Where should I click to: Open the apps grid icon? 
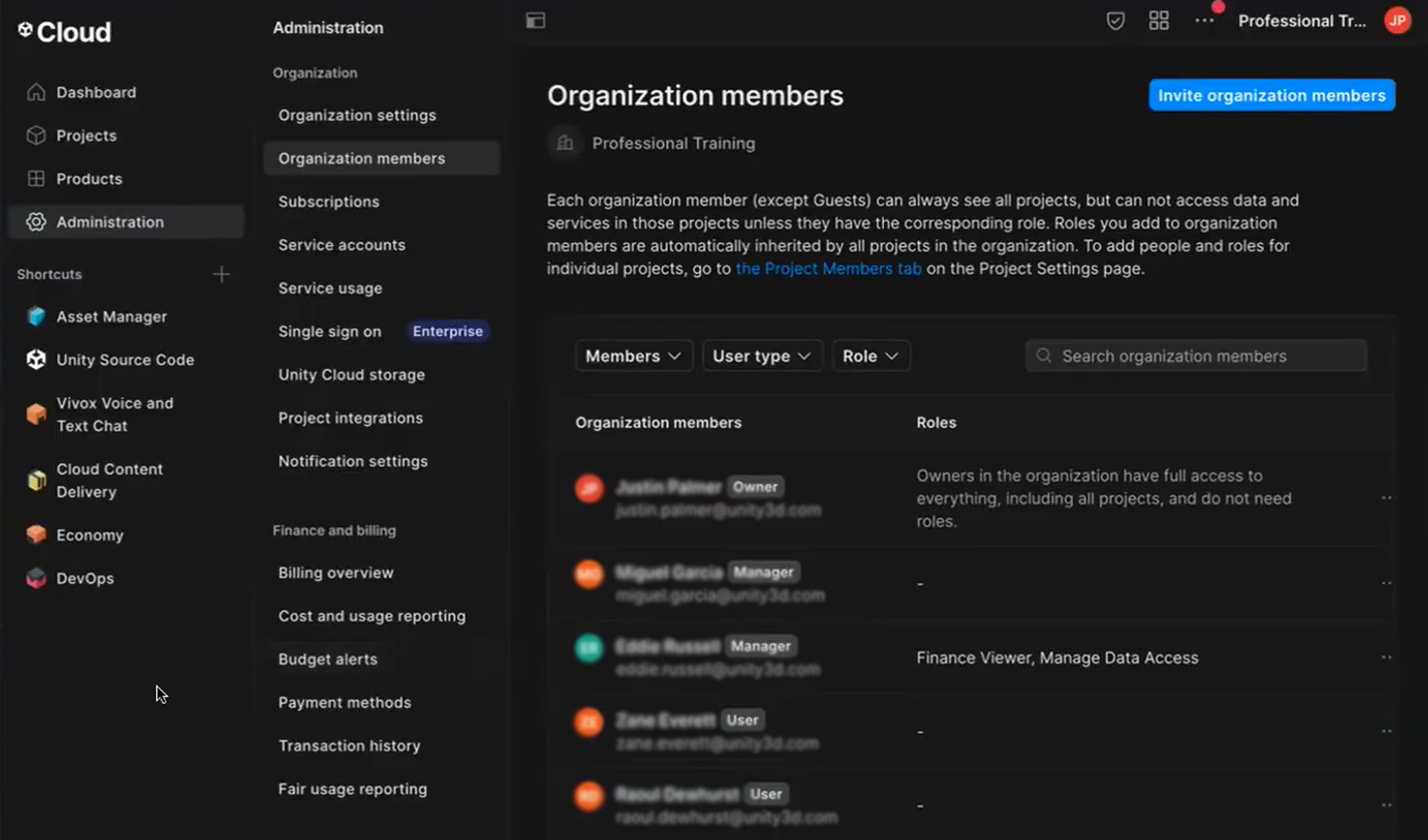(1159, 21)
